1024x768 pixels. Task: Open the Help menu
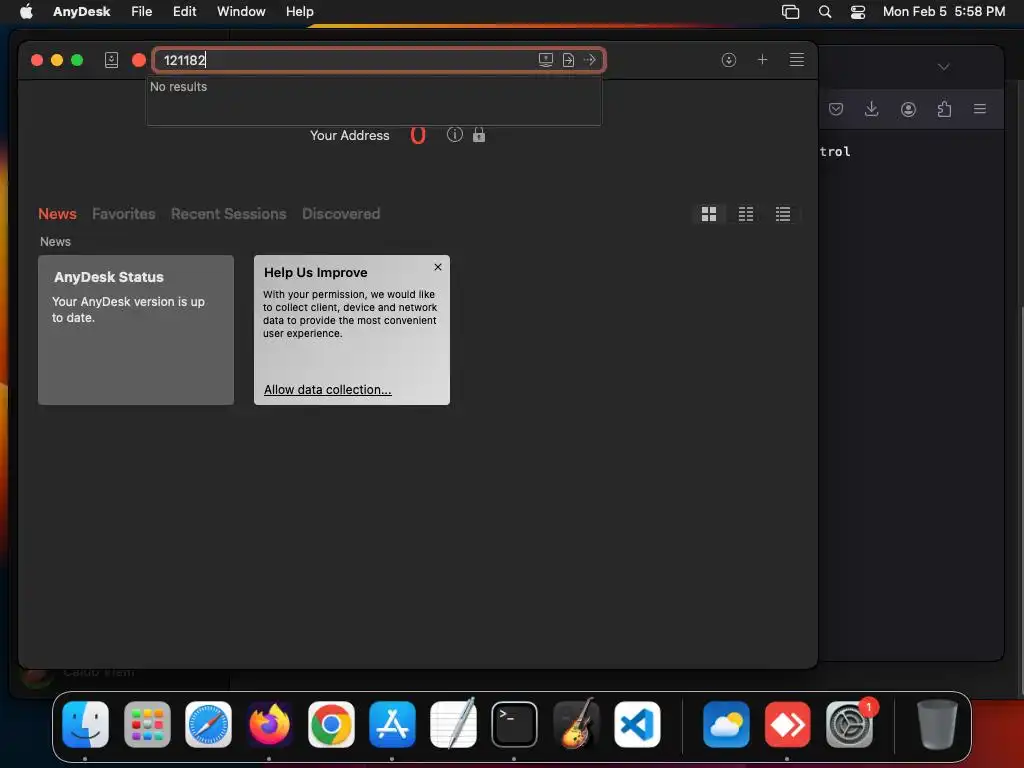[x=300, y=12]
